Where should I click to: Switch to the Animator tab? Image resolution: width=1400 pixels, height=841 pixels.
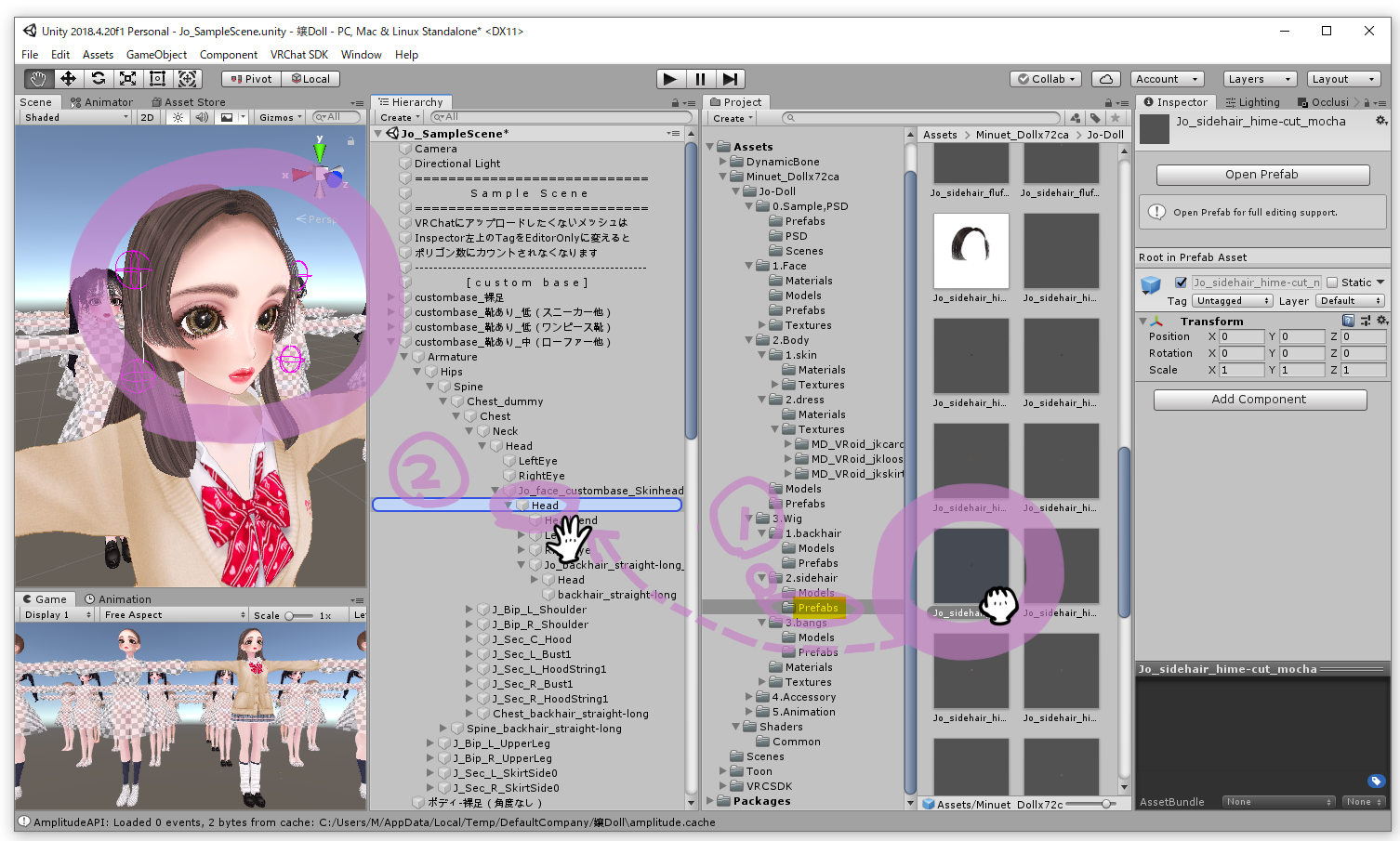pyautogui.click(x=101, y=102)
